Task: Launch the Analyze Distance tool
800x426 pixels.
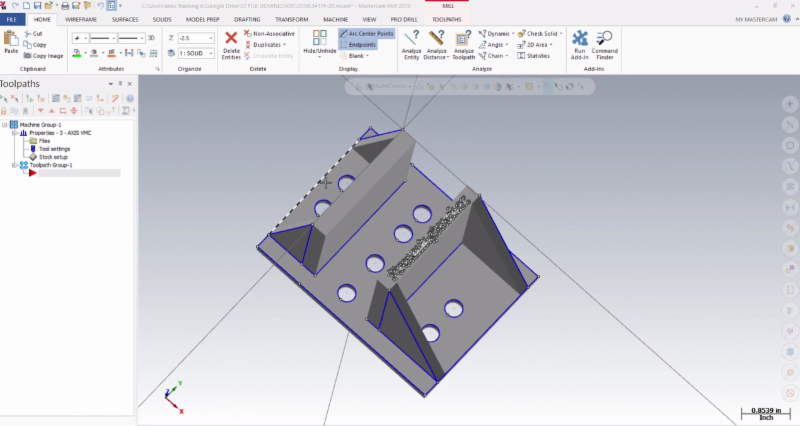Action: 437,40
